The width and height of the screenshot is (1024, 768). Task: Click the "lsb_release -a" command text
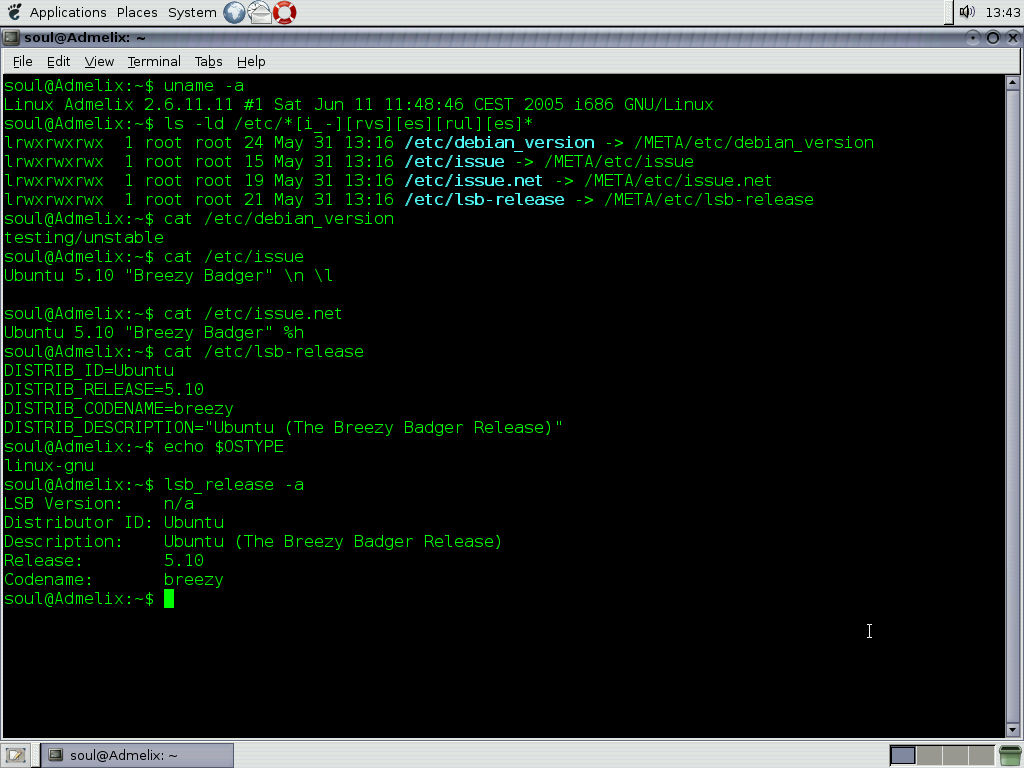pyautogui.click(x=234, y=484)
